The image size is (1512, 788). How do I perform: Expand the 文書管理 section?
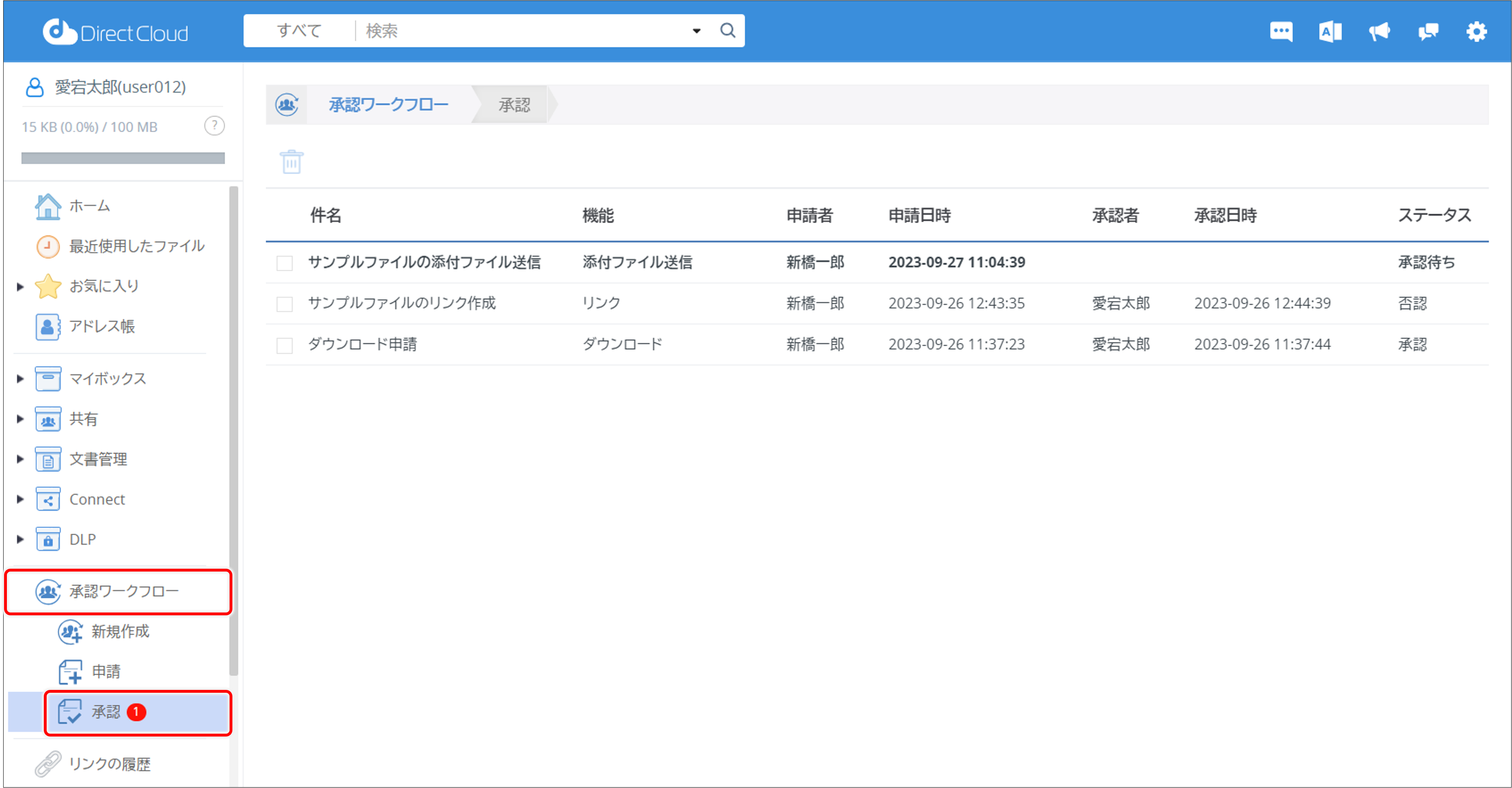coord(19,459)
